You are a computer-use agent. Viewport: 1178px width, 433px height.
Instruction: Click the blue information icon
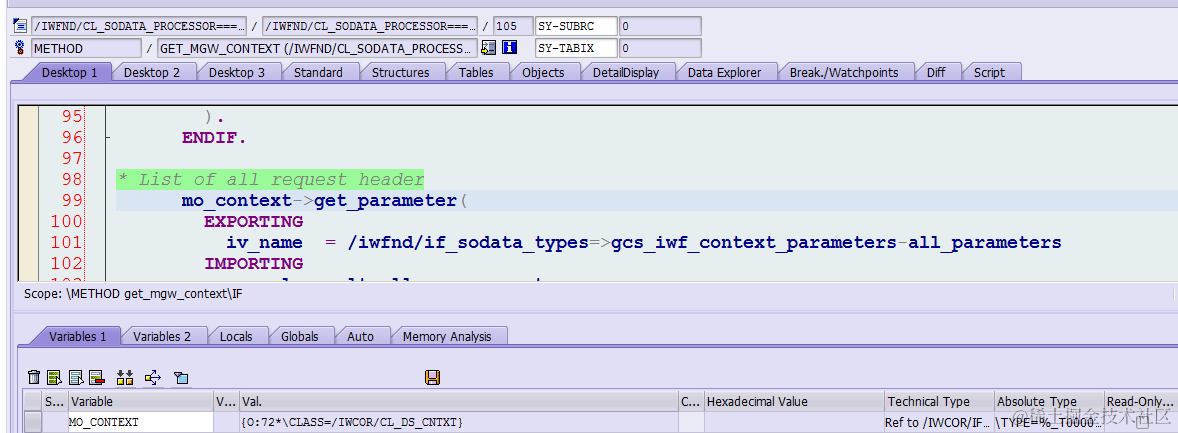click(509, 48)
